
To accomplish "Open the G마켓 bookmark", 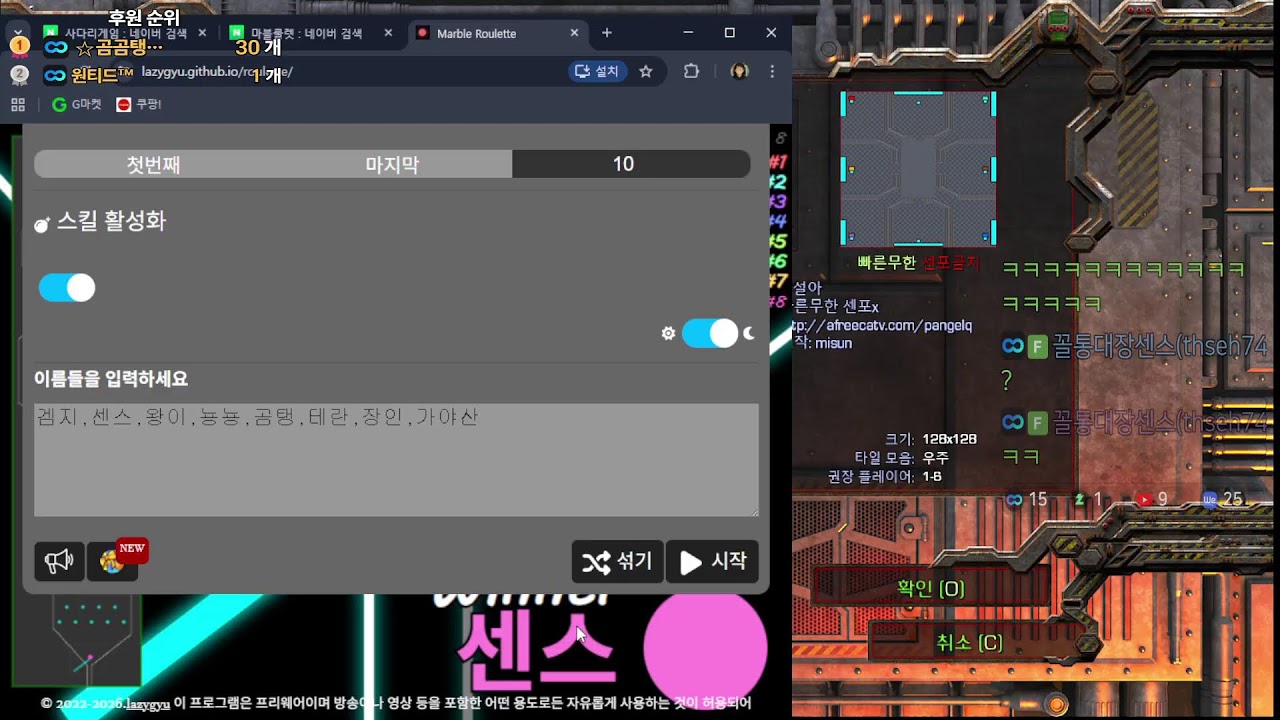I will pyautogui.click(x=77, y=104).
